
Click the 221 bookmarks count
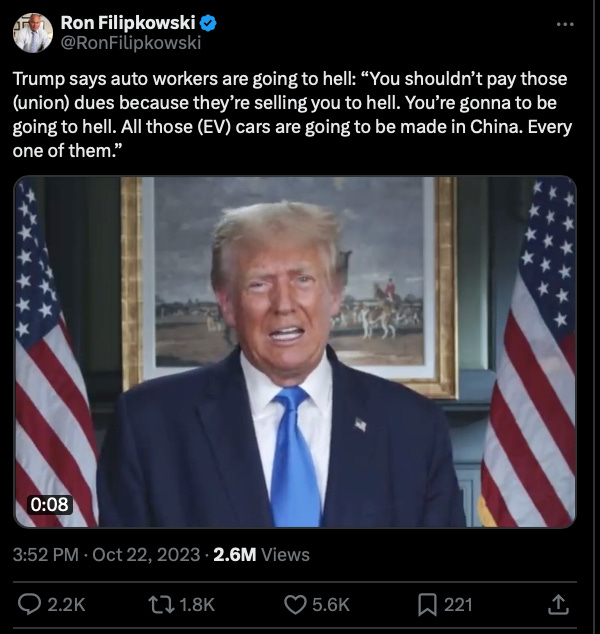click(x=458, y=605)
